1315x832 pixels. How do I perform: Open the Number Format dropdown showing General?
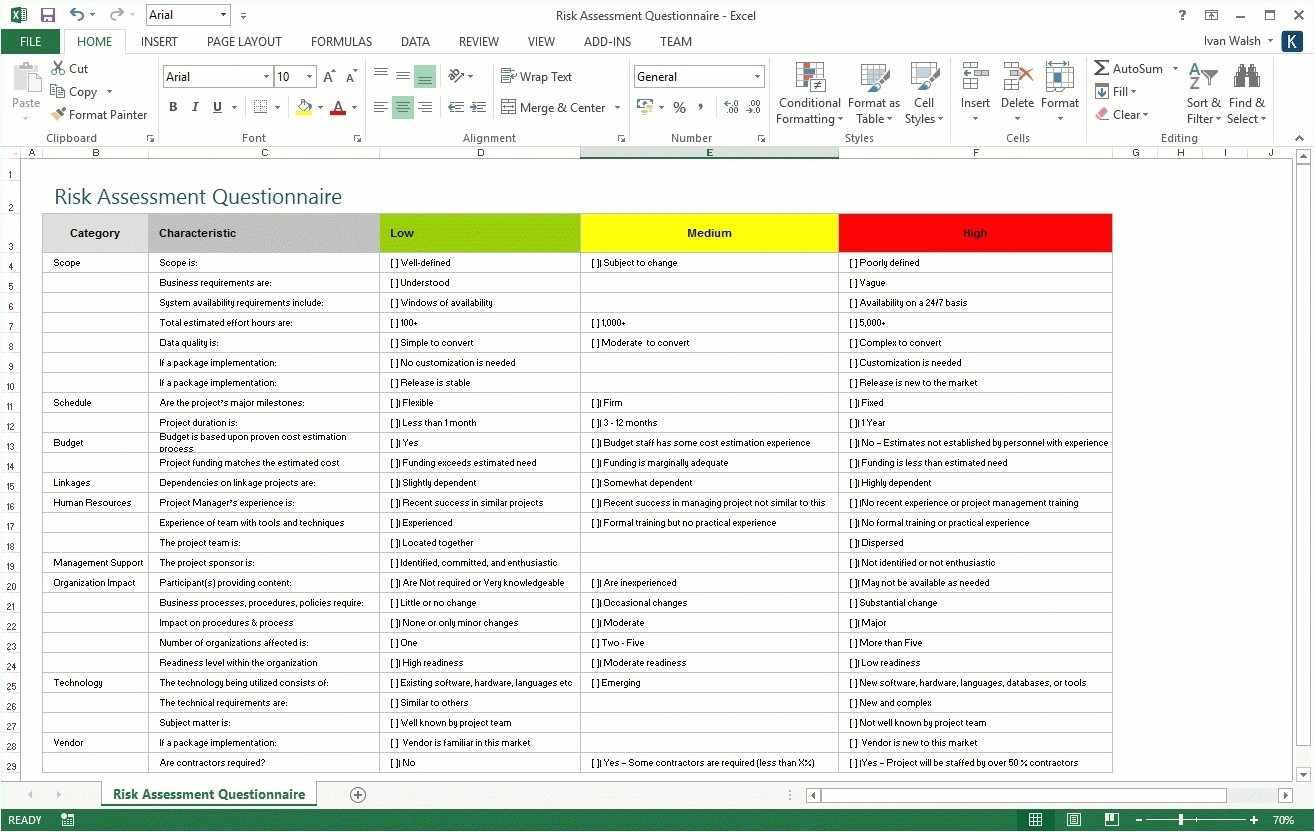pyautogui.click(x=697, y=76)
